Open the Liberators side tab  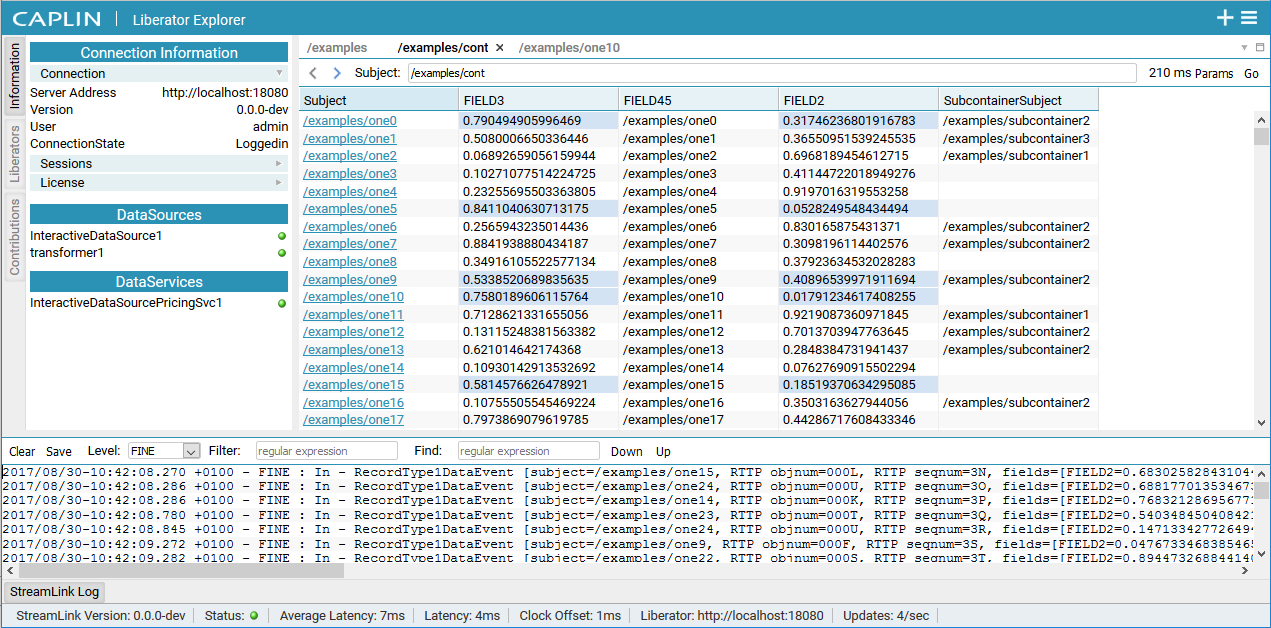[x=15, y=155]
